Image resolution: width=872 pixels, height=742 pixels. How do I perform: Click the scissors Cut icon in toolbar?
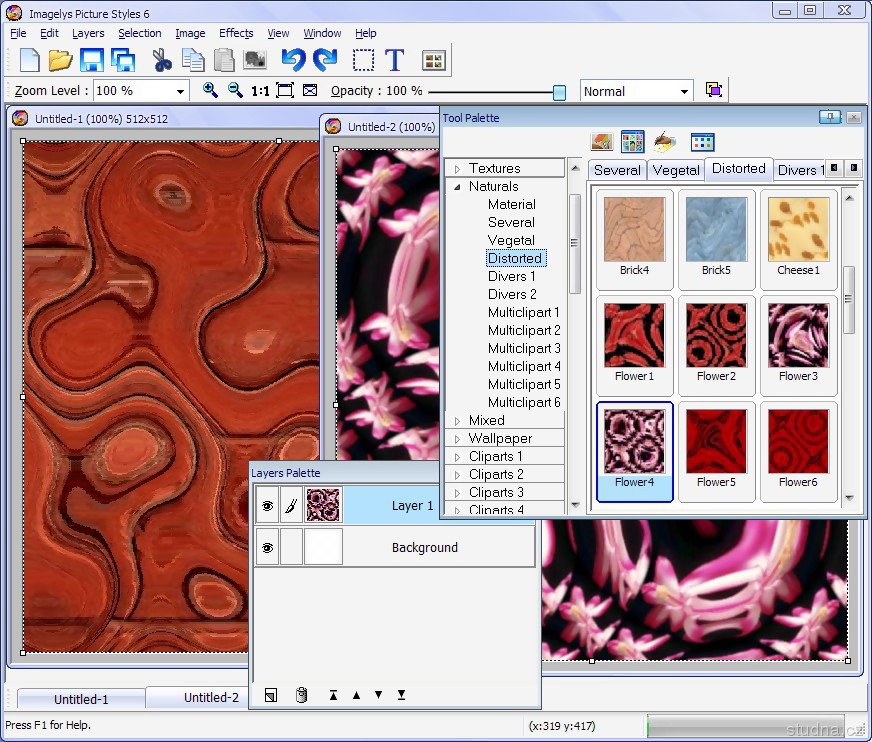161,60
